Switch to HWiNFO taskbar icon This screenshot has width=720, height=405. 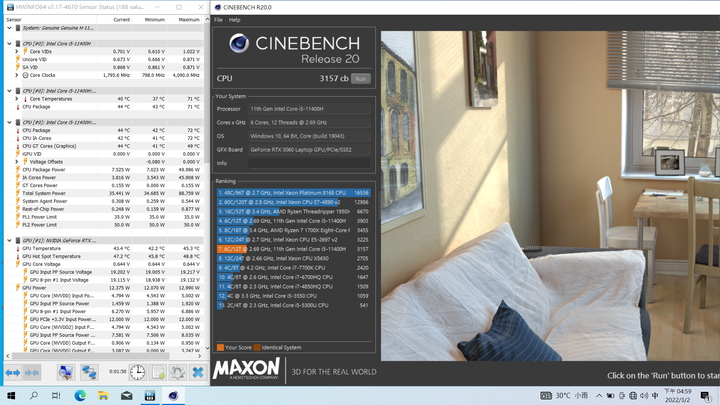pyautogui.click(x=150, y=395)
